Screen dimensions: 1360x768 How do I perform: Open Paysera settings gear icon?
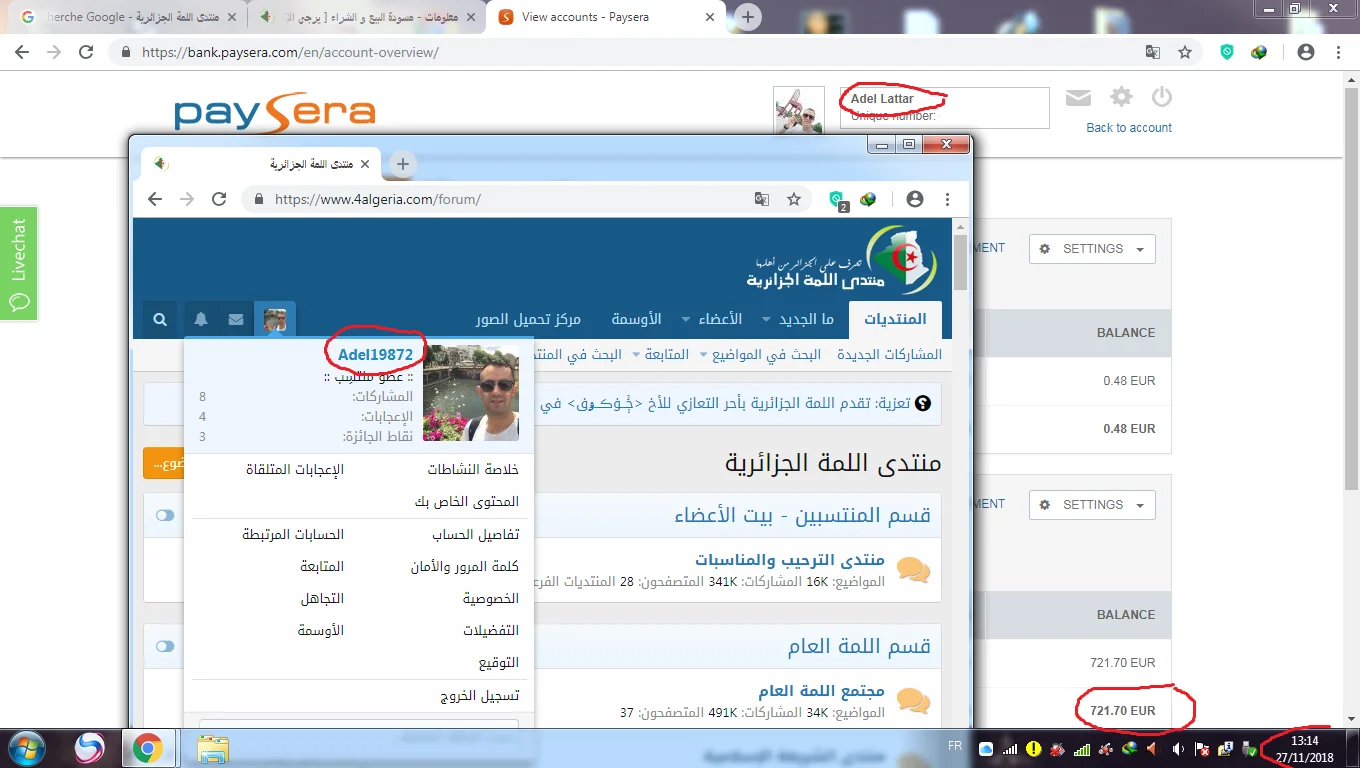click(1122, 97)
